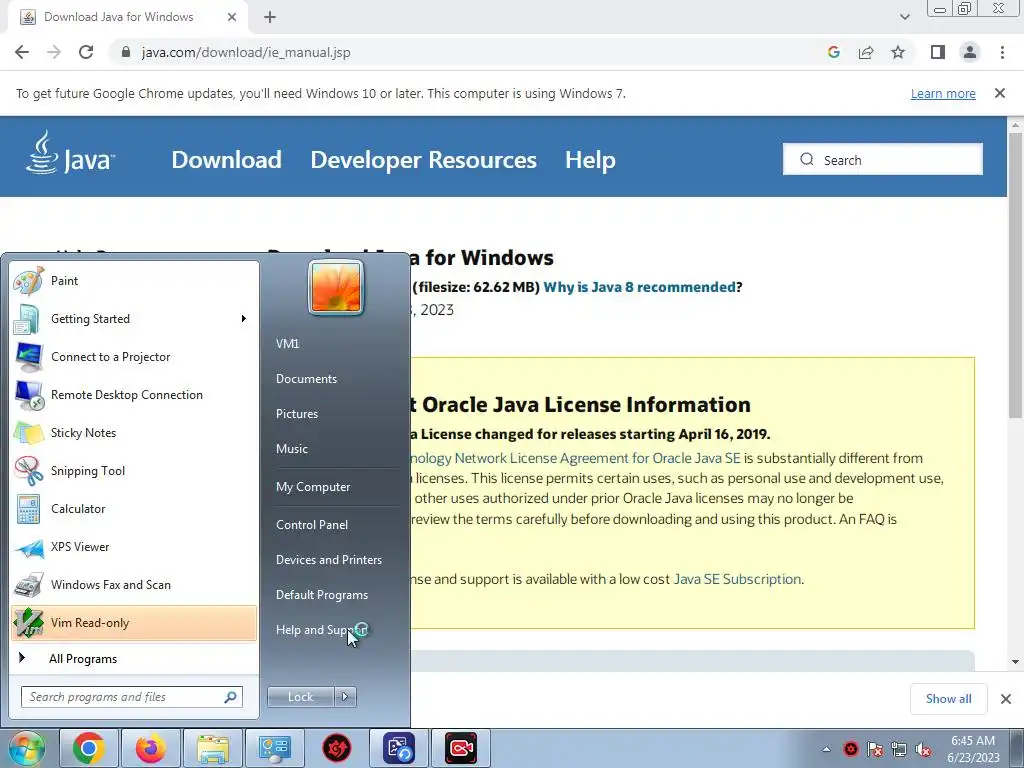Open the Download nav link
Image resolution: width=1024 pixels, height=768 pixels.
(226, 160)
